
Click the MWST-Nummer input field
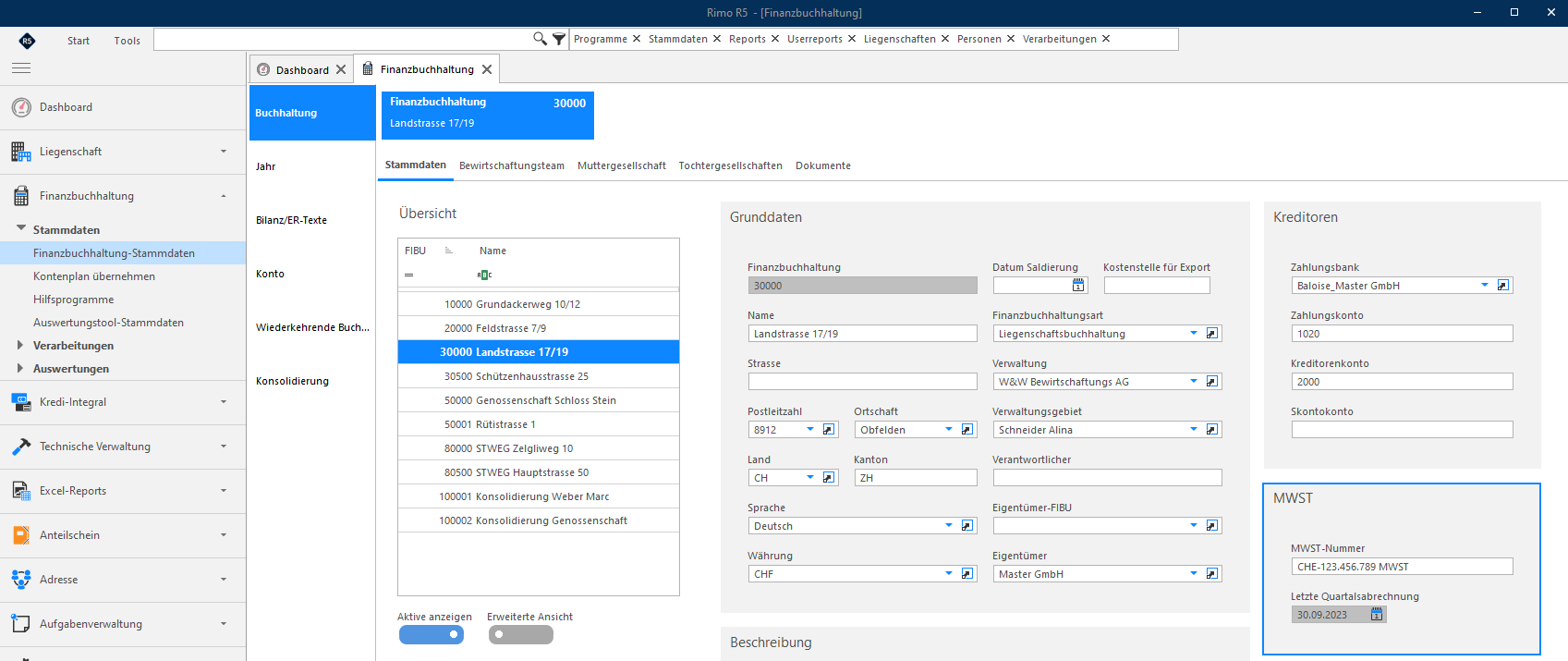pos(1402,567)
